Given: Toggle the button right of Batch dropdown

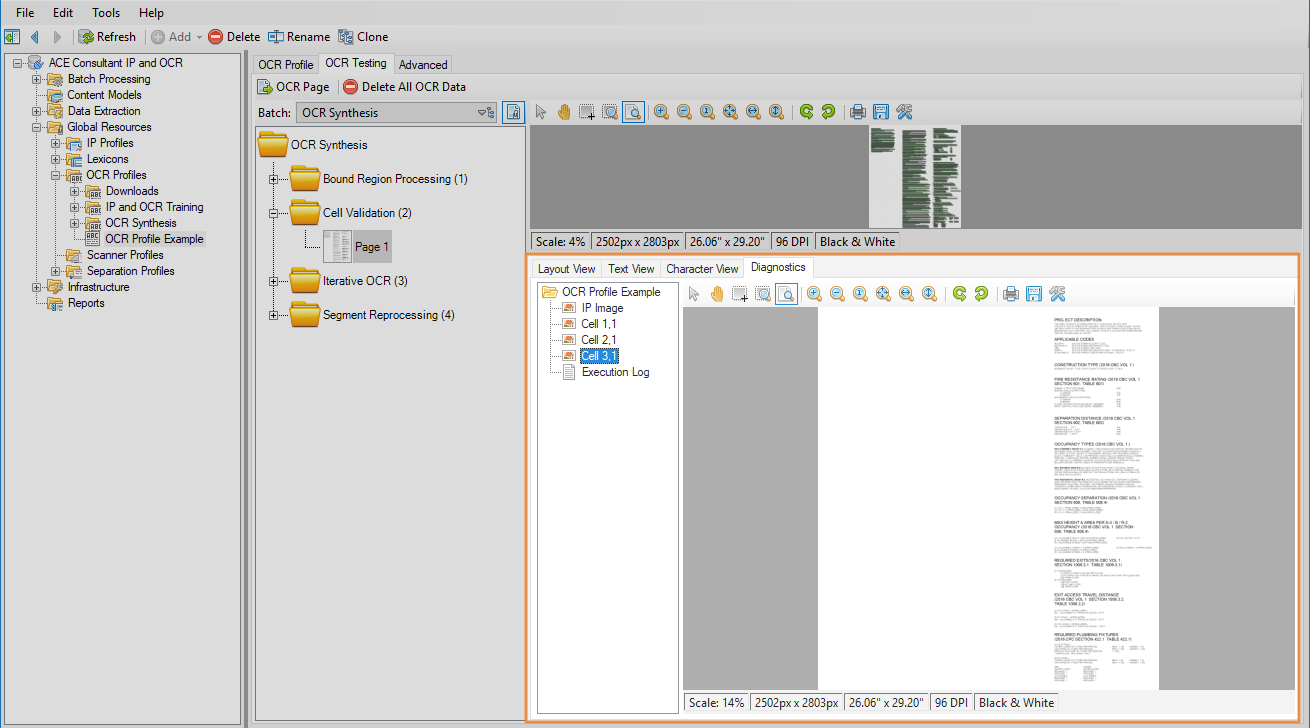Looking at the screenshot, I should tap(513, 113).
